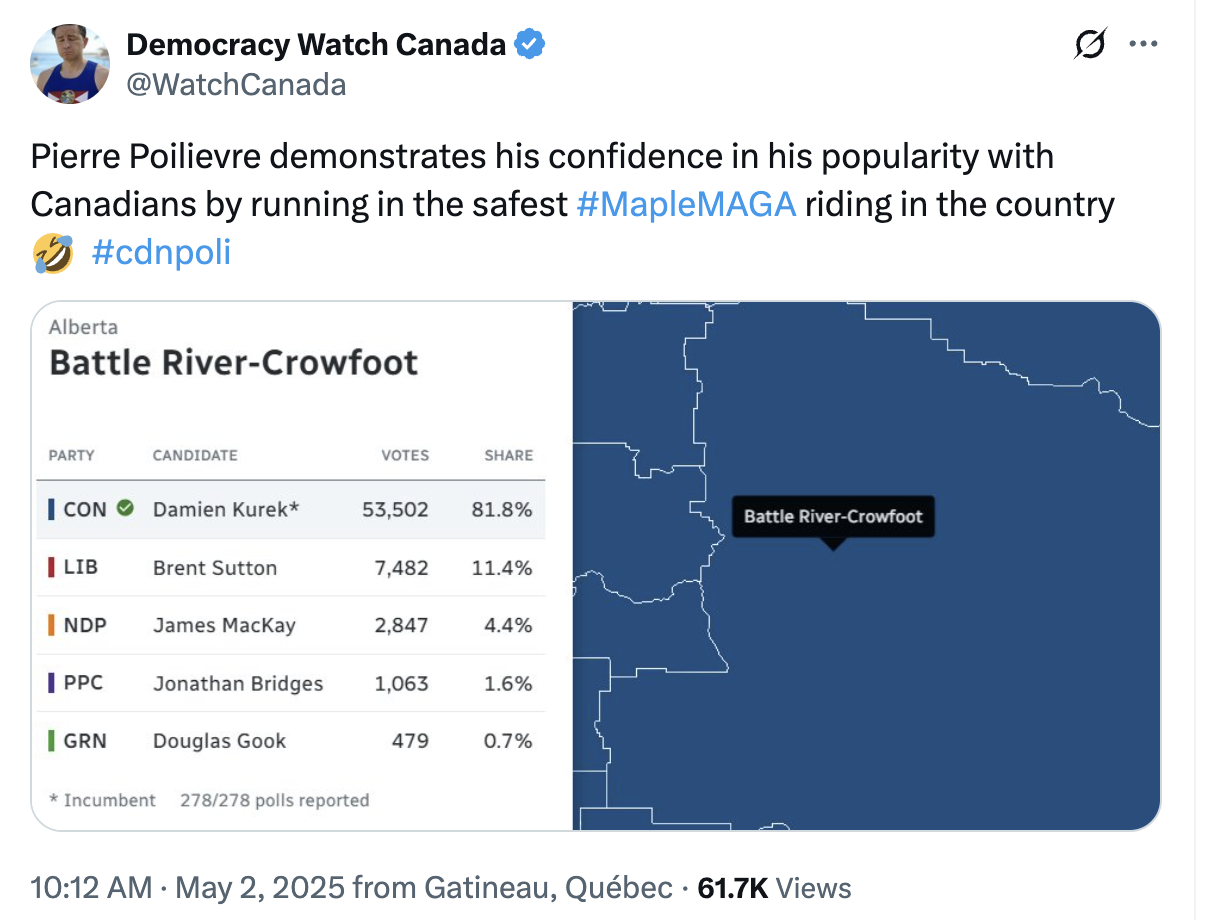Open the #cdnpoli hashtag

click(161, 252)
